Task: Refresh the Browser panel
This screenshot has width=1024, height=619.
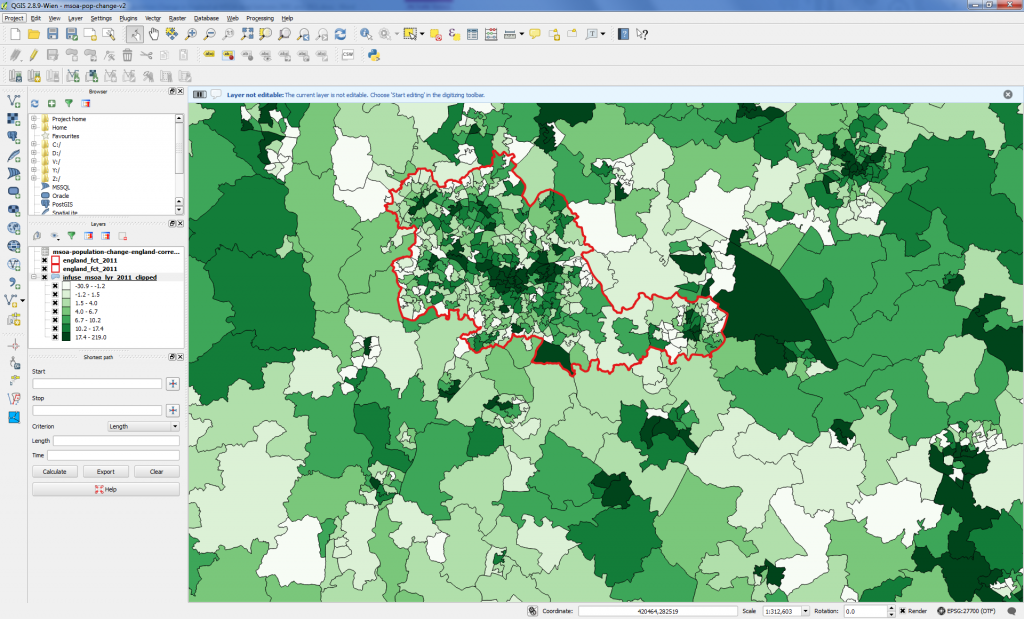Action: [x=35, y=103]
